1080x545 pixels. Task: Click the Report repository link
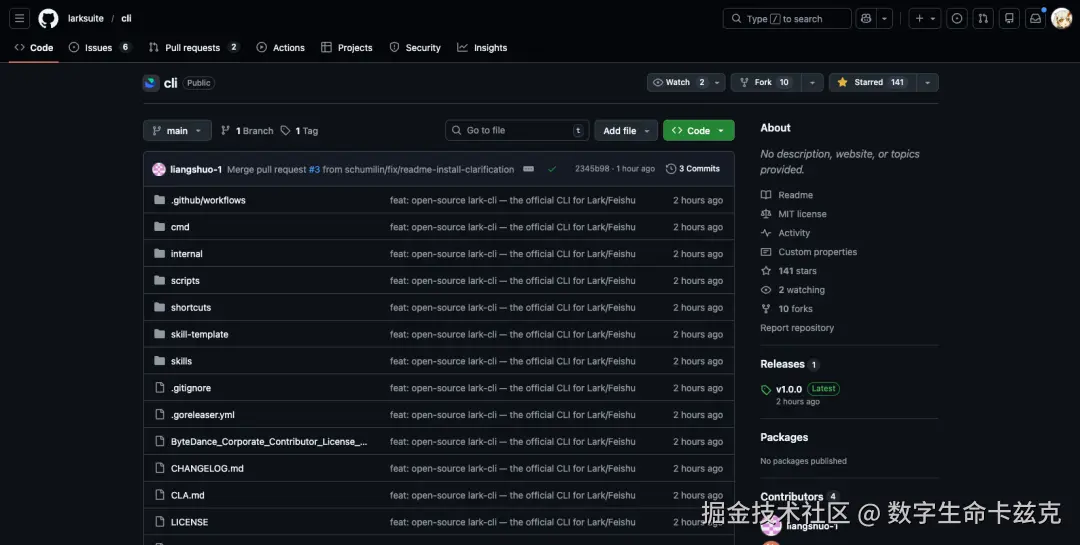pyautogui.click(x=797, y=328)
